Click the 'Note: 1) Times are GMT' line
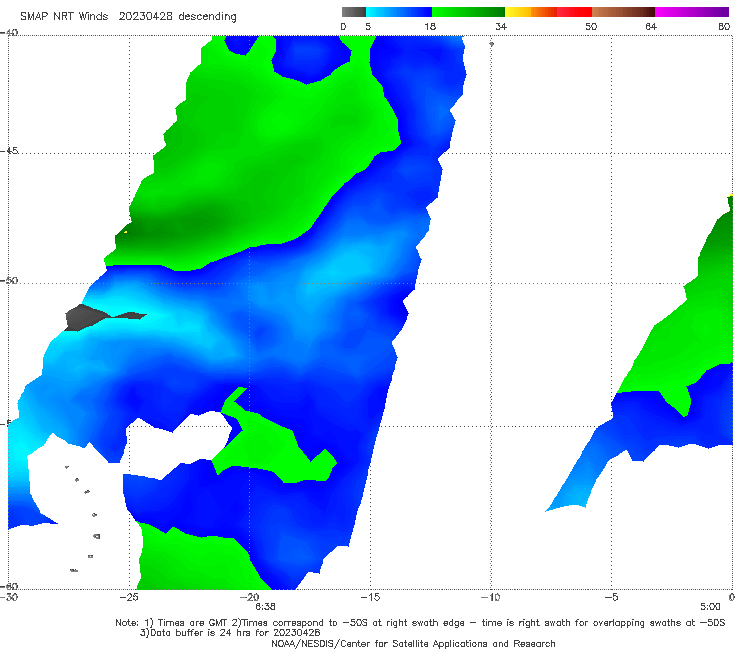The height and width of the screenshot is (650, 740). pos(420,623)
